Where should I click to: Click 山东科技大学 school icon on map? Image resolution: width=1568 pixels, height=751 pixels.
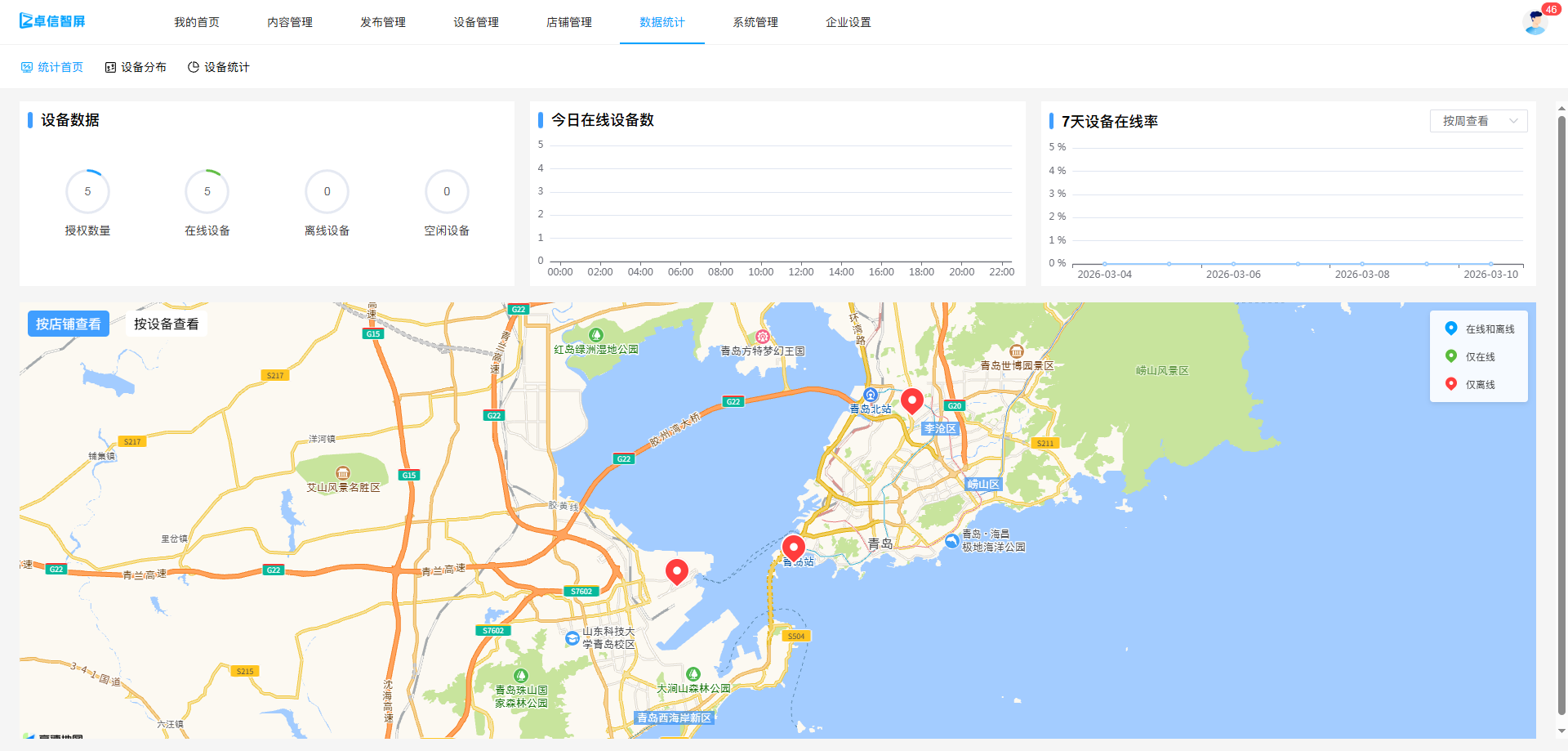click(x=572, y=638)
